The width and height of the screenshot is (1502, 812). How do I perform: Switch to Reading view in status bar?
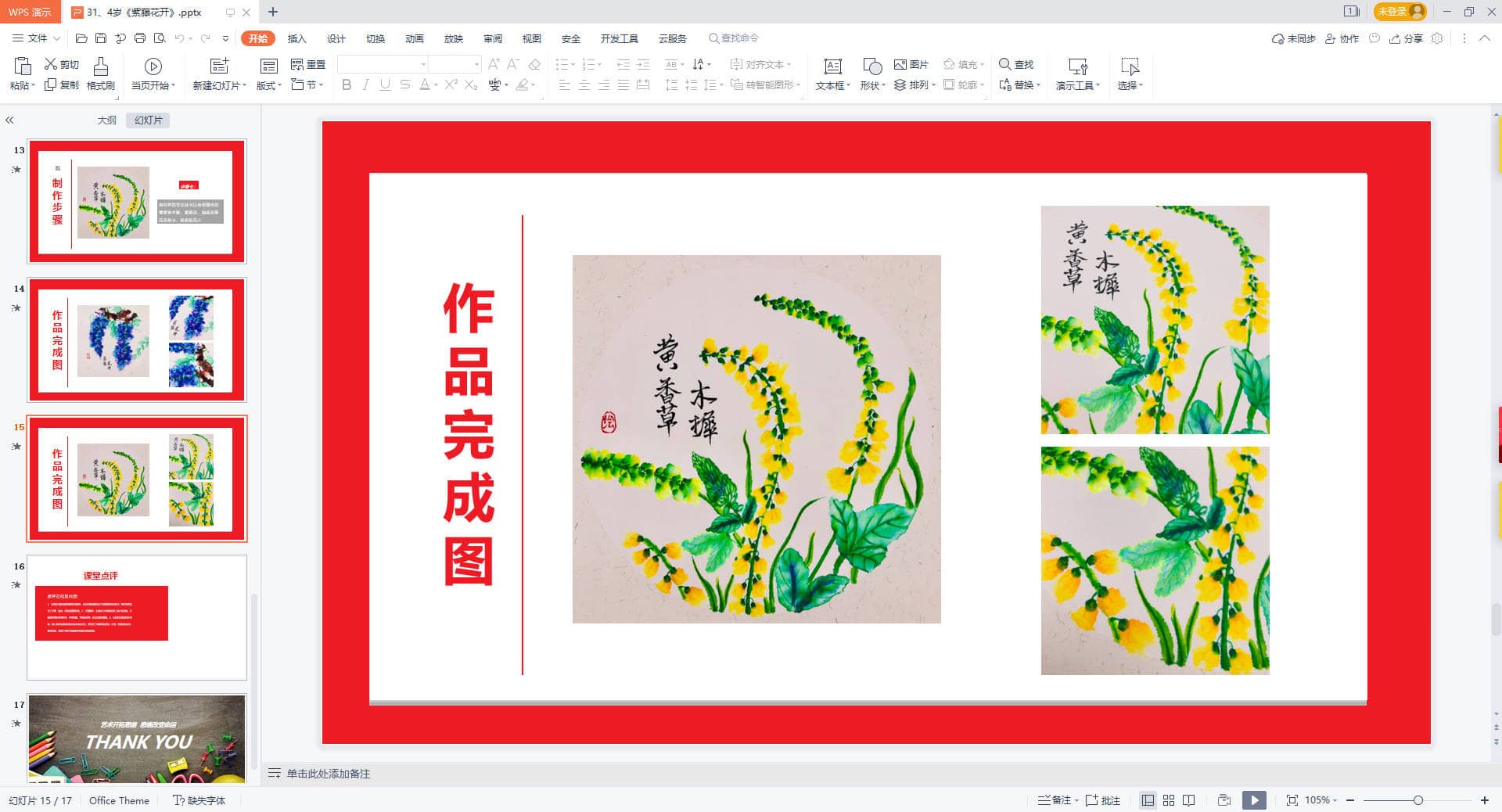click(x=1189, y=800)
